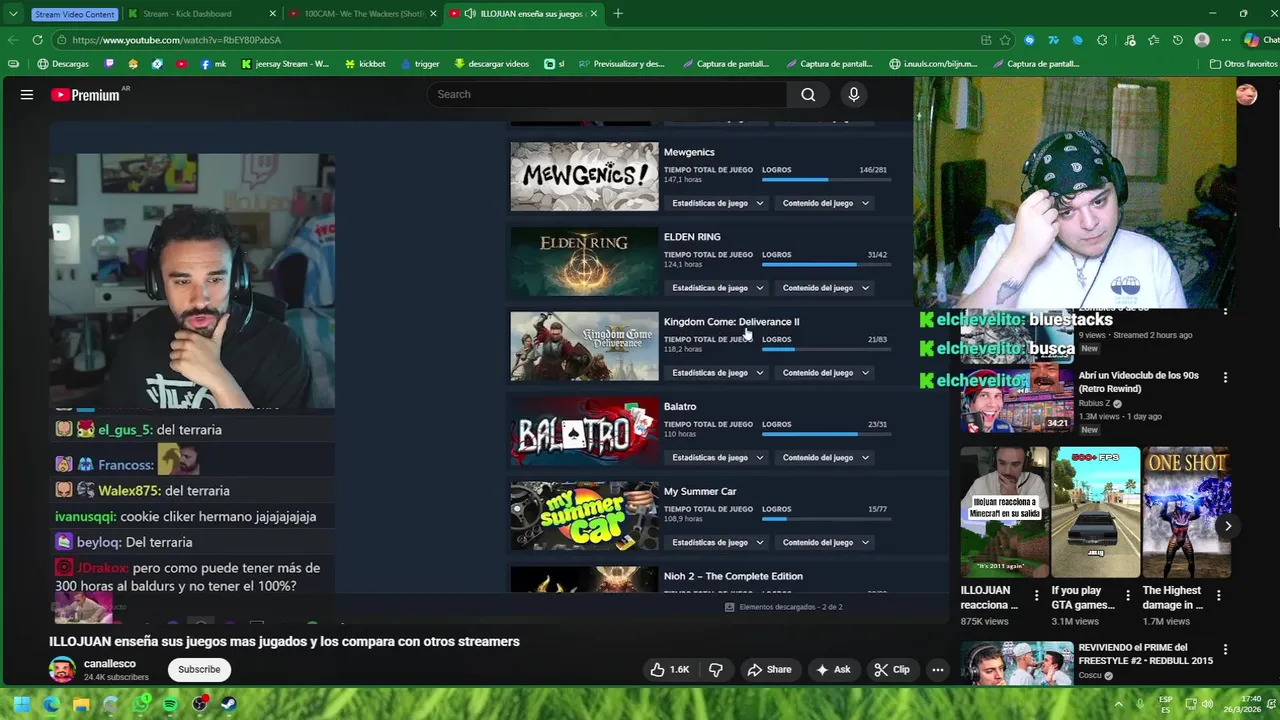Open 'One Shot' Shorts thumbnail

click(x=1187, y=512)
